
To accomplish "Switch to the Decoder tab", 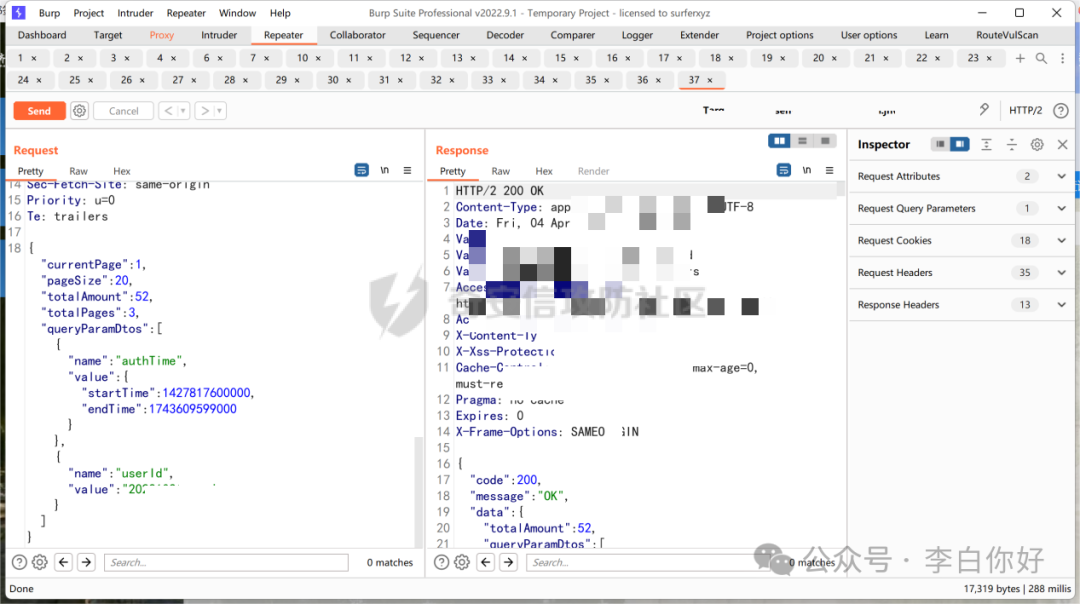I will point(505,35).
